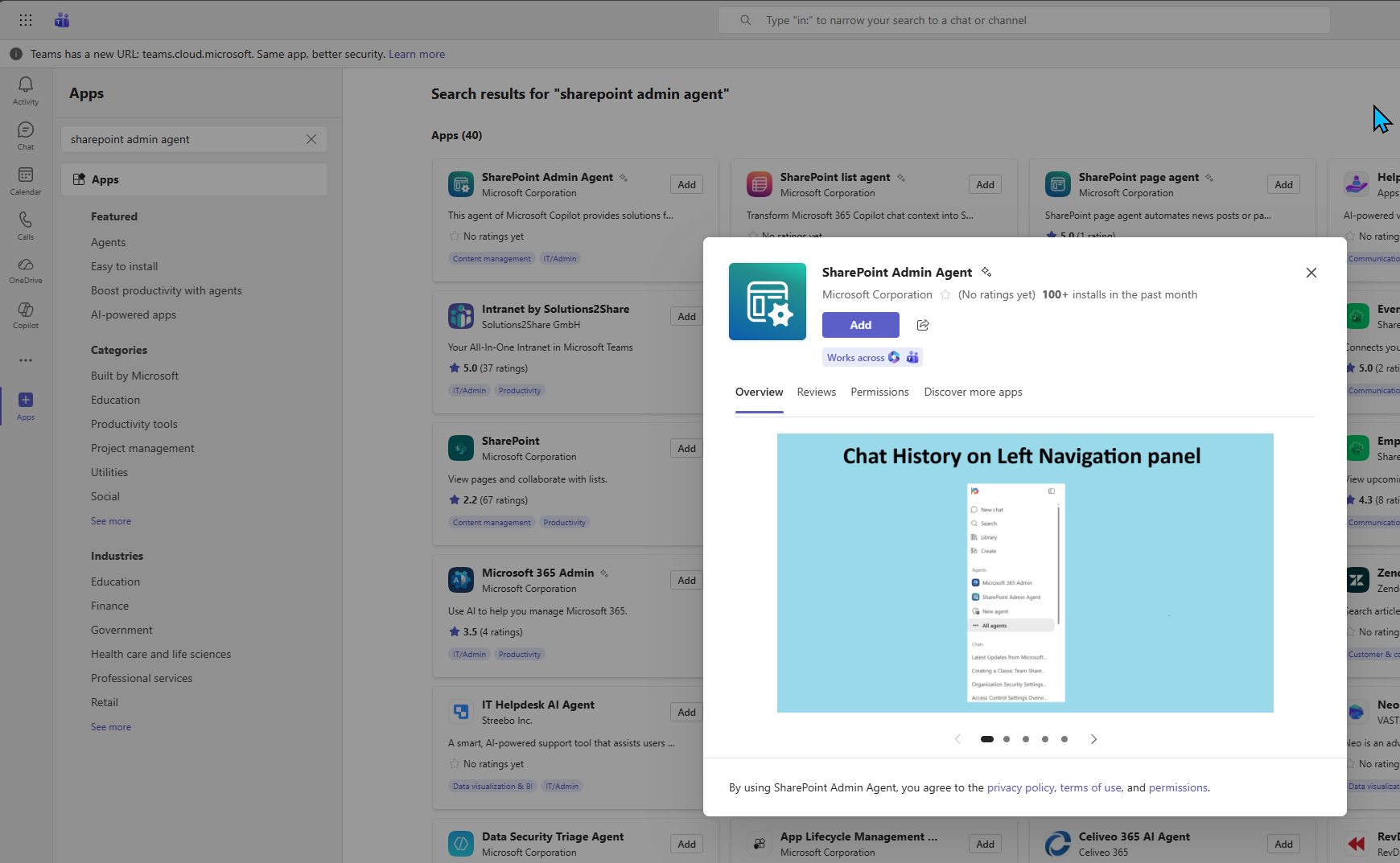Clear the sharepoint admin agent search text
Screen dimensions: 1400x863
coord(311,139)
